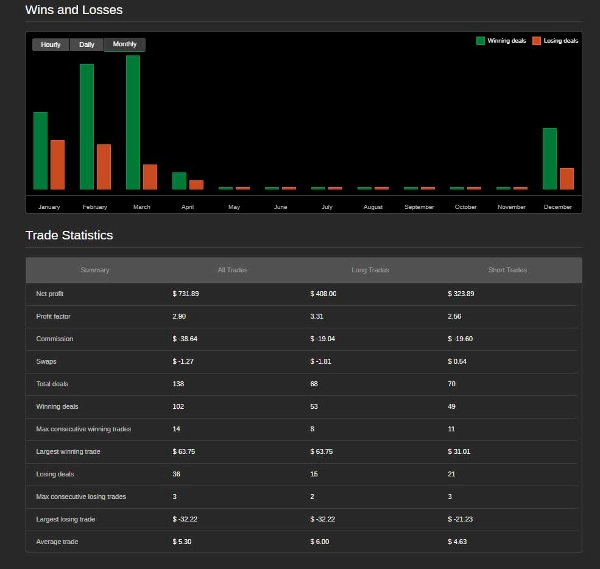Select the Losing deals row label

pos(55,474)
